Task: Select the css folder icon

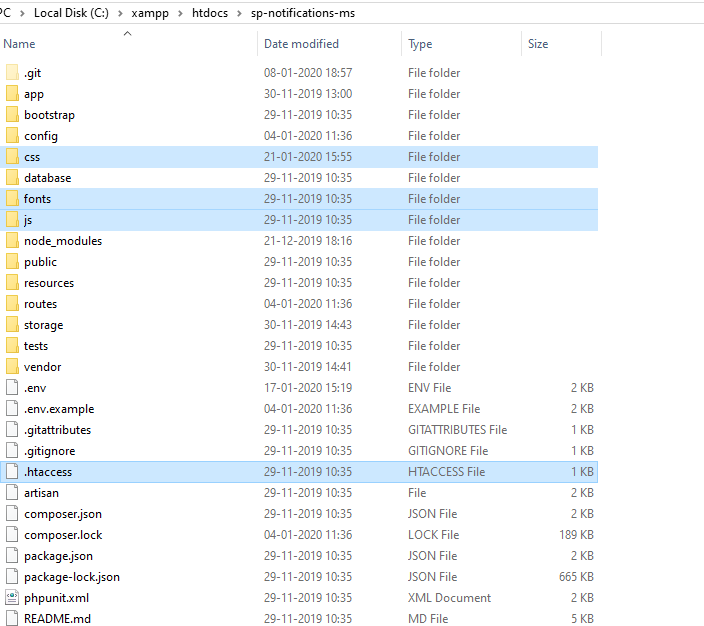Action: pyautogui.click(x=12, y=157)
